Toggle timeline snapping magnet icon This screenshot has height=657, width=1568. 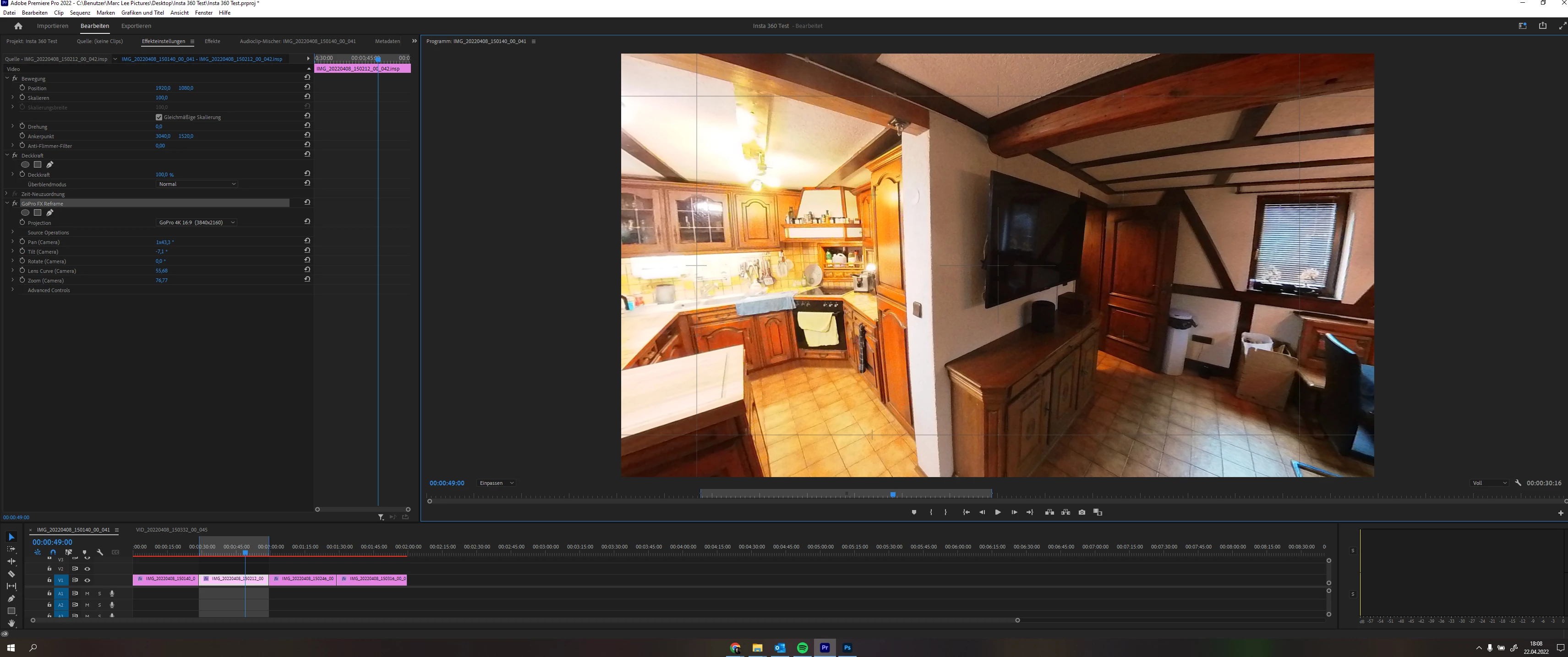(53, 552)
